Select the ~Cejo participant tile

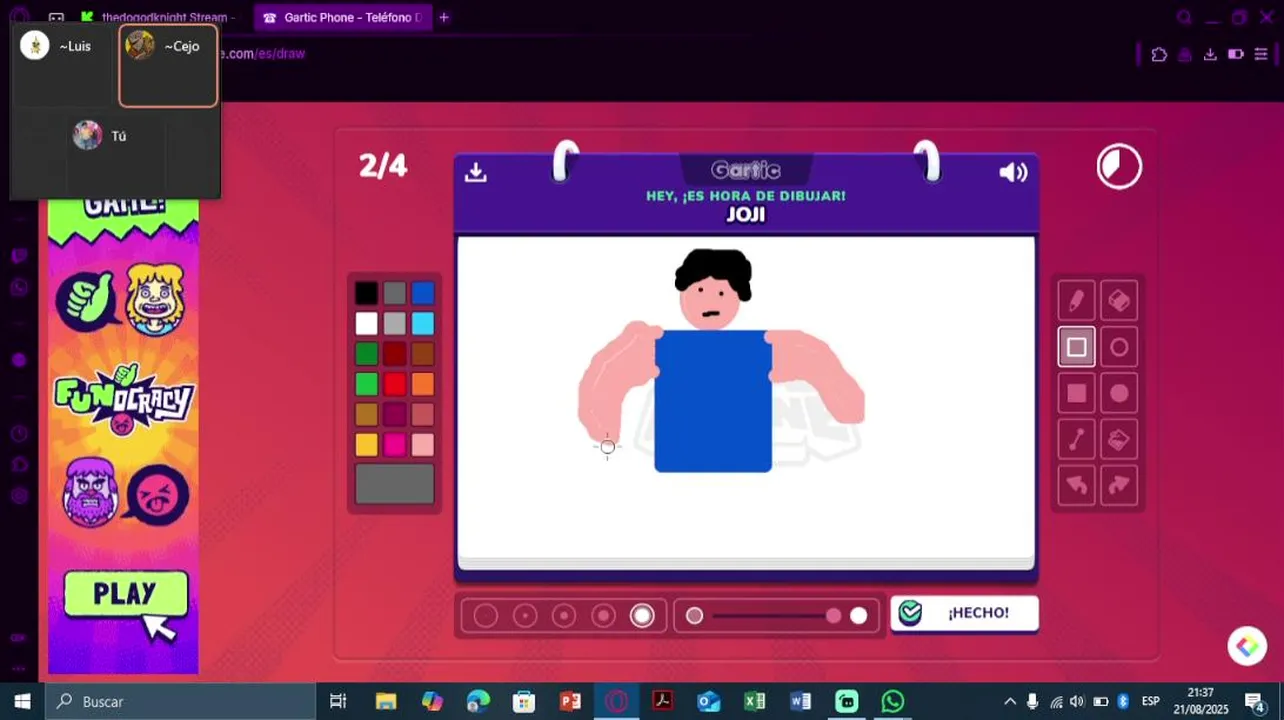[168, 65]
